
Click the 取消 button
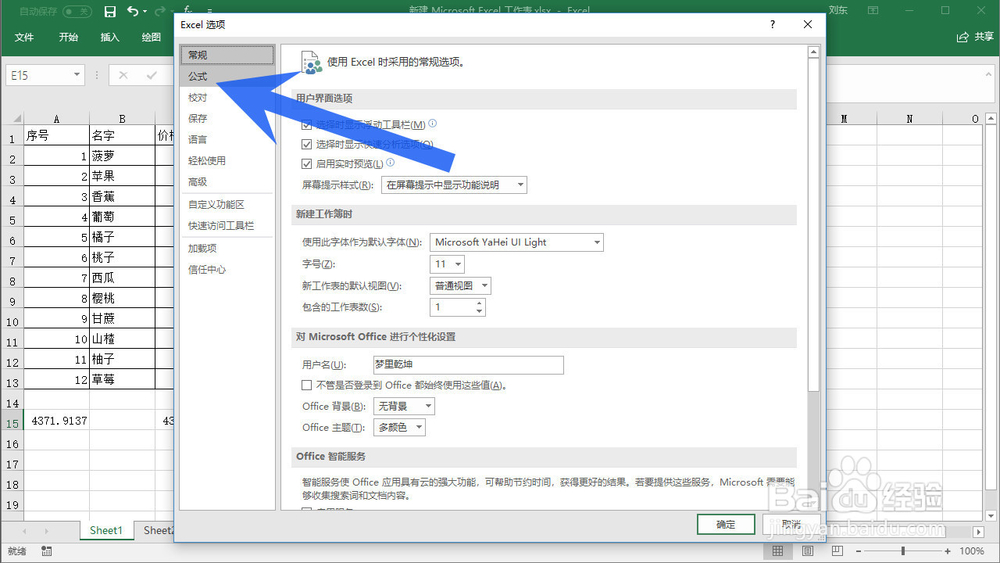tap(791, 524)
